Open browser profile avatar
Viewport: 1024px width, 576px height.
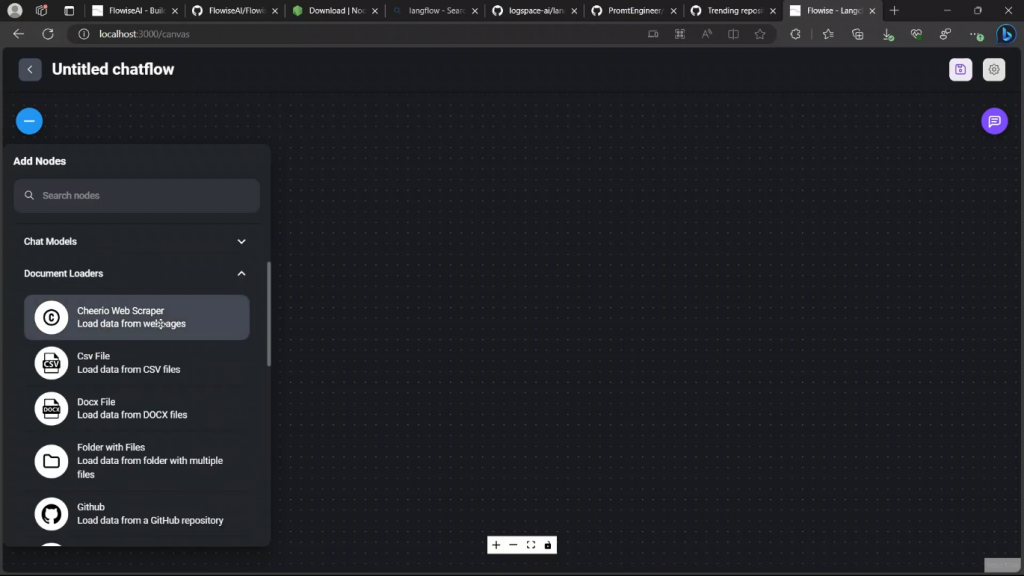coord(14,10)
